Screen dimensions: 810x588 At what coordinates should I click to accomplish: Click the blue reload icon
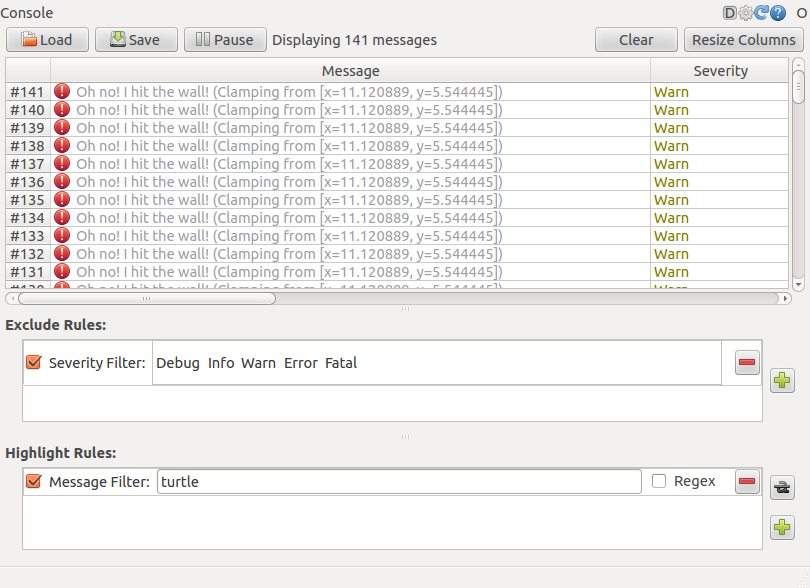[761, 13]
